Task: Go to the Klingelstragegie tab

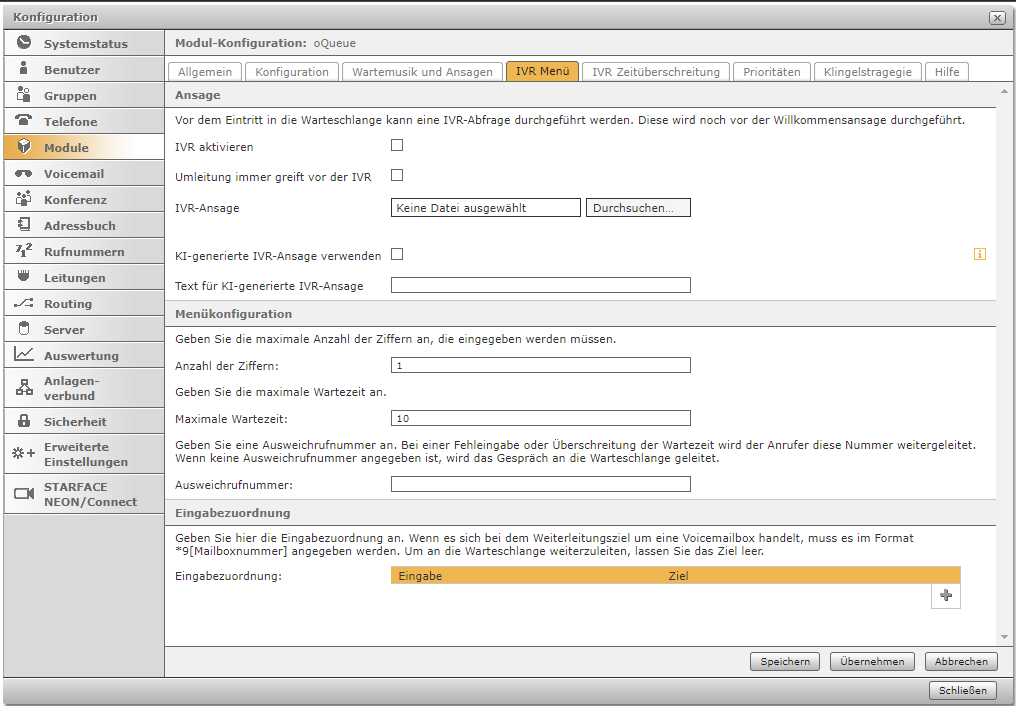Action: 868,72
